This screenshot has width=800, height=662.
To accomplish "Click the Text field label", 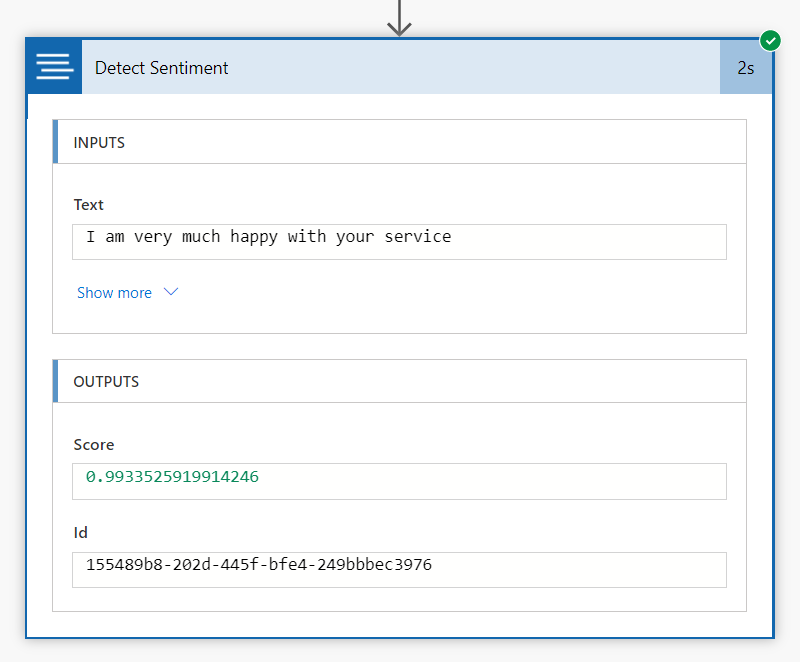I will [89, 204].
